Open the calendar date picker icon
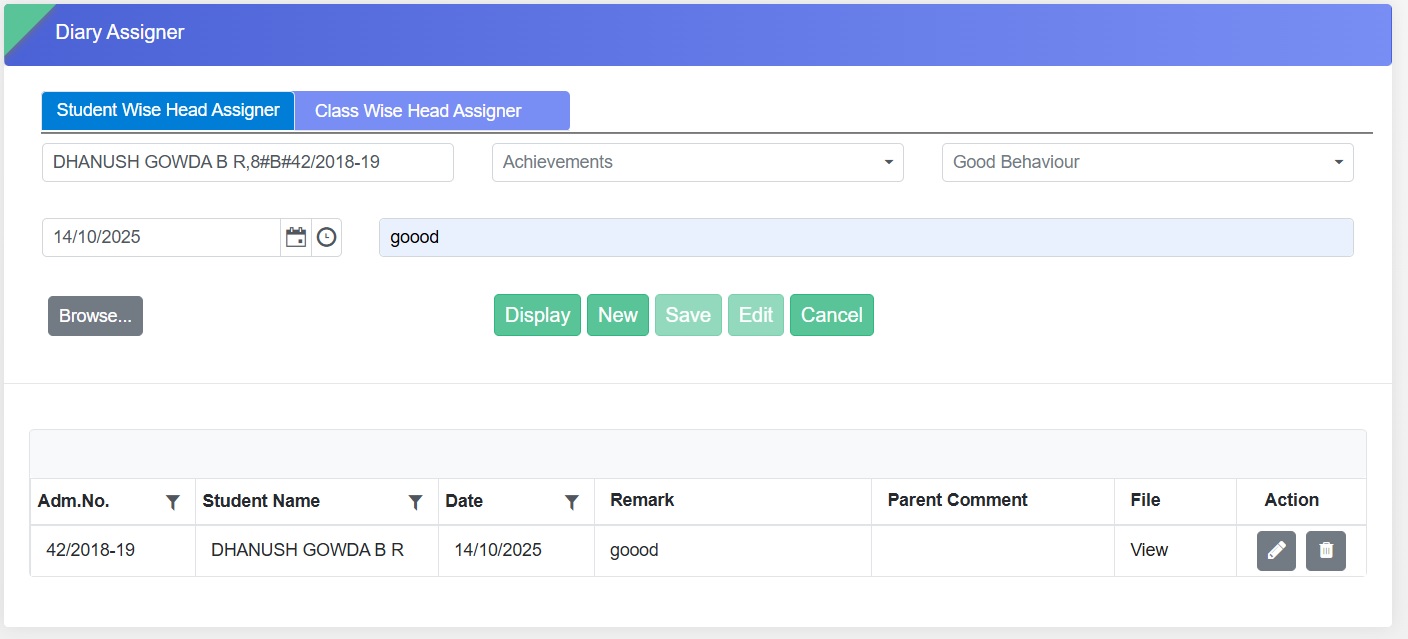 (296, 238)
